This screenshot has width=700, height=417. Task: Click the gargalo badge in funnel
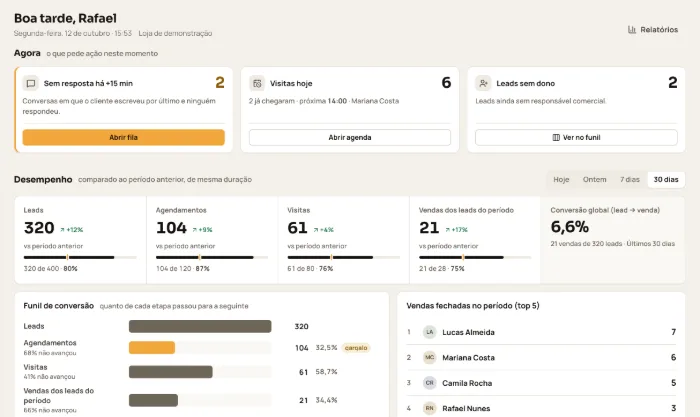click(x=356, y=348)
